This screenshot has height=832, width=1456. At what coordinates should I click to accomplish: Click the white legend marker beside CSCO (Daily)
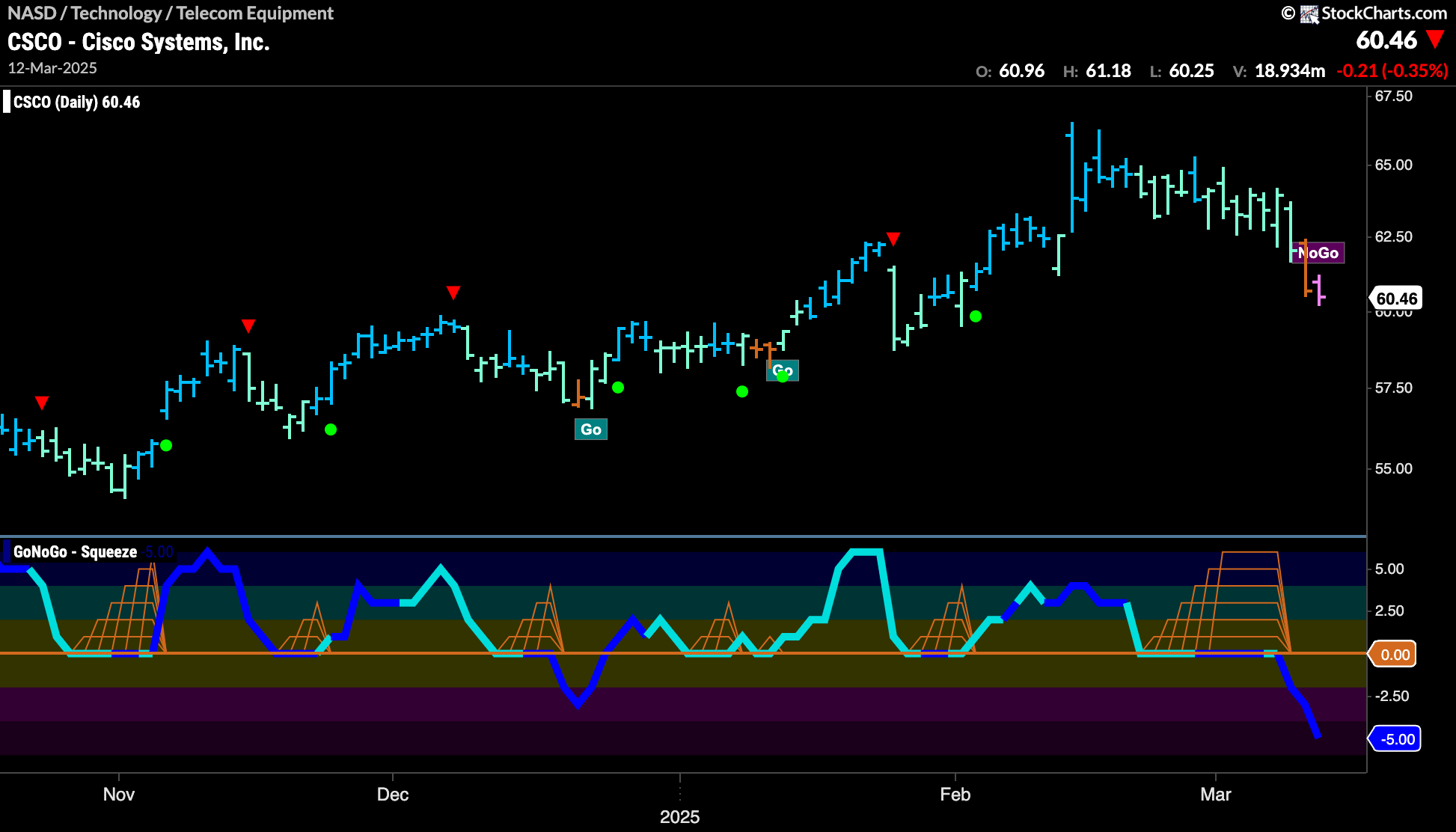click(7, 102)
